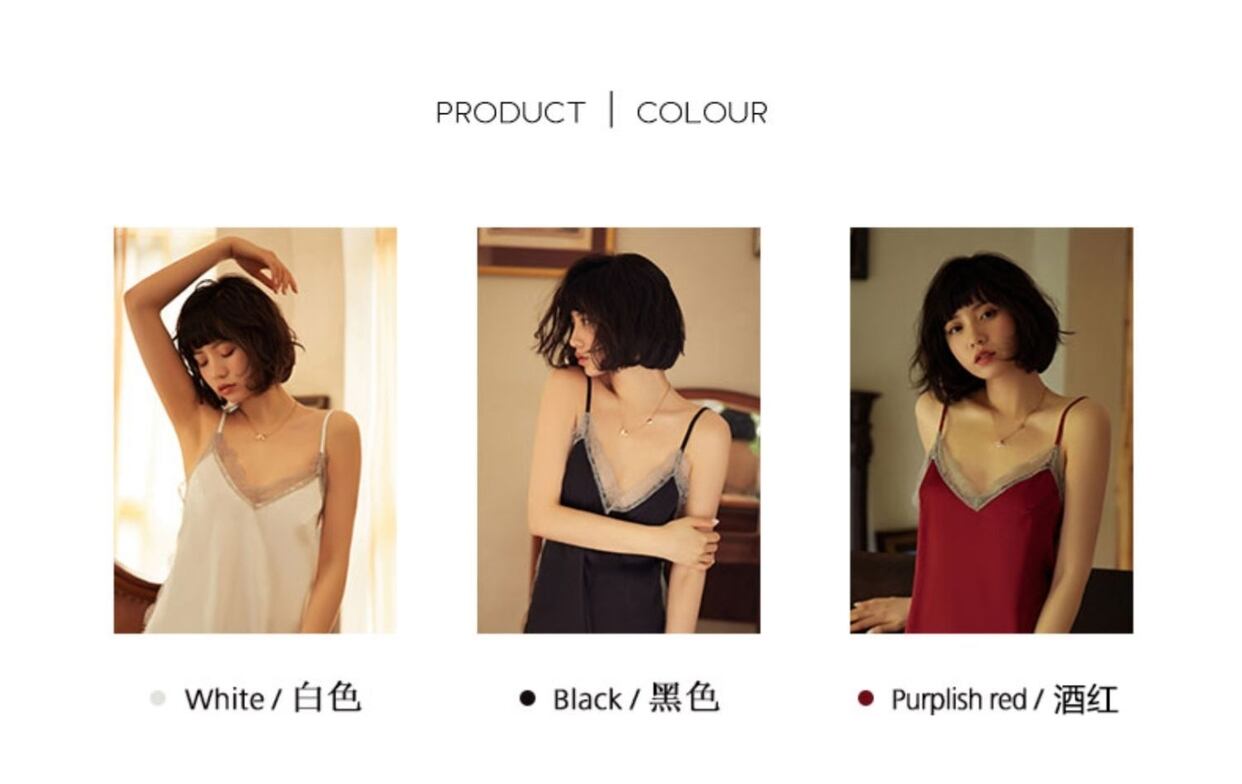Click the PRODUCT heading text
This screenshot has height=784, width=1242.
pyautogui.click(x=510, y=112)
